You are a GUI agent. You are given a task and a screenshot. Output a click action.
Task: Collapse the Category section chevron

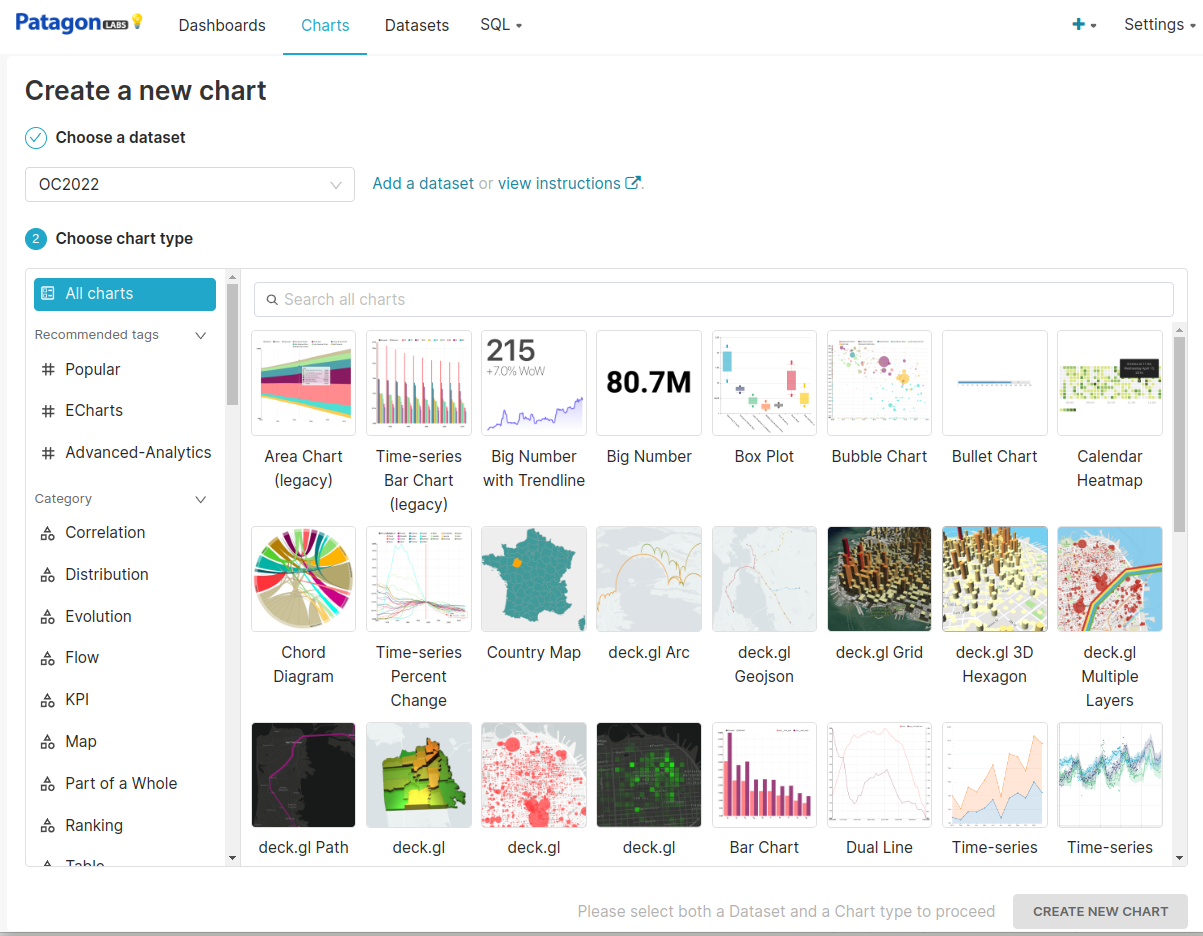click(200, 499)
